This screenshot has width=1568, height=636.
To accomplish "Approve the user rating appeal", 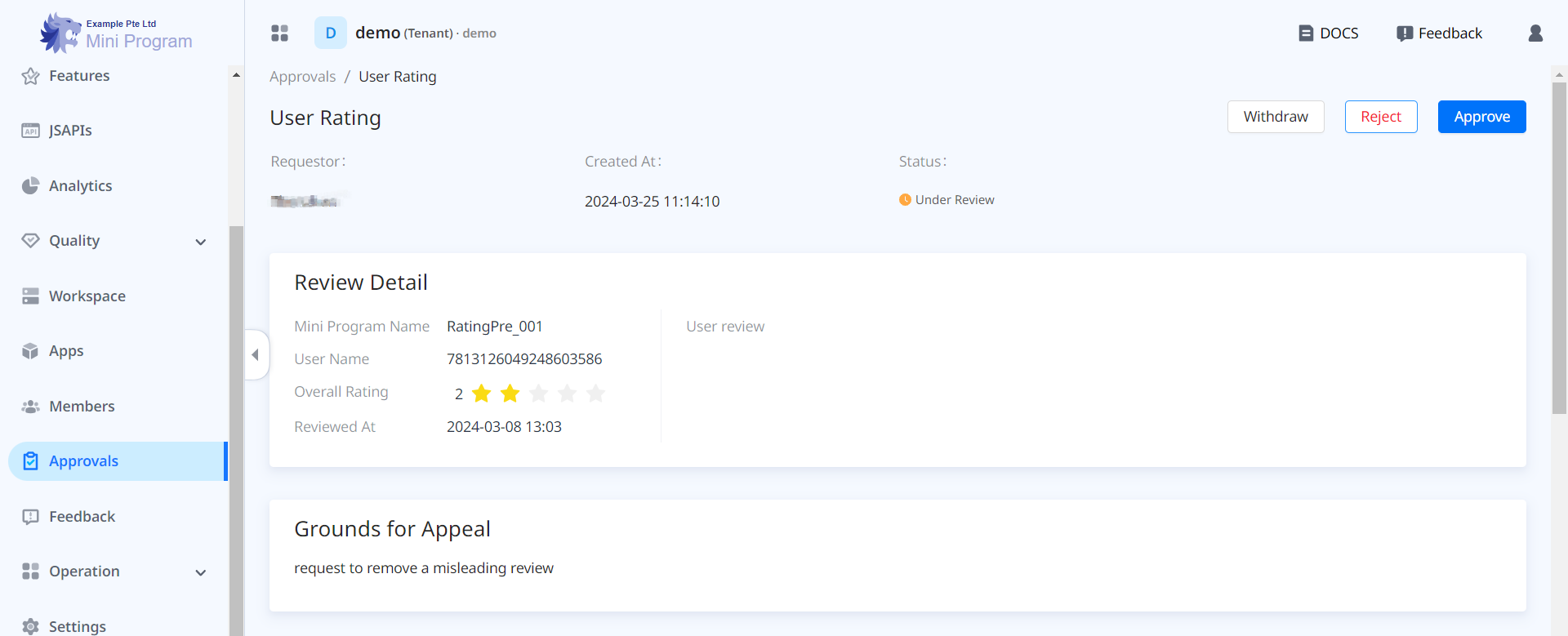I will [x=1482, y=117].
